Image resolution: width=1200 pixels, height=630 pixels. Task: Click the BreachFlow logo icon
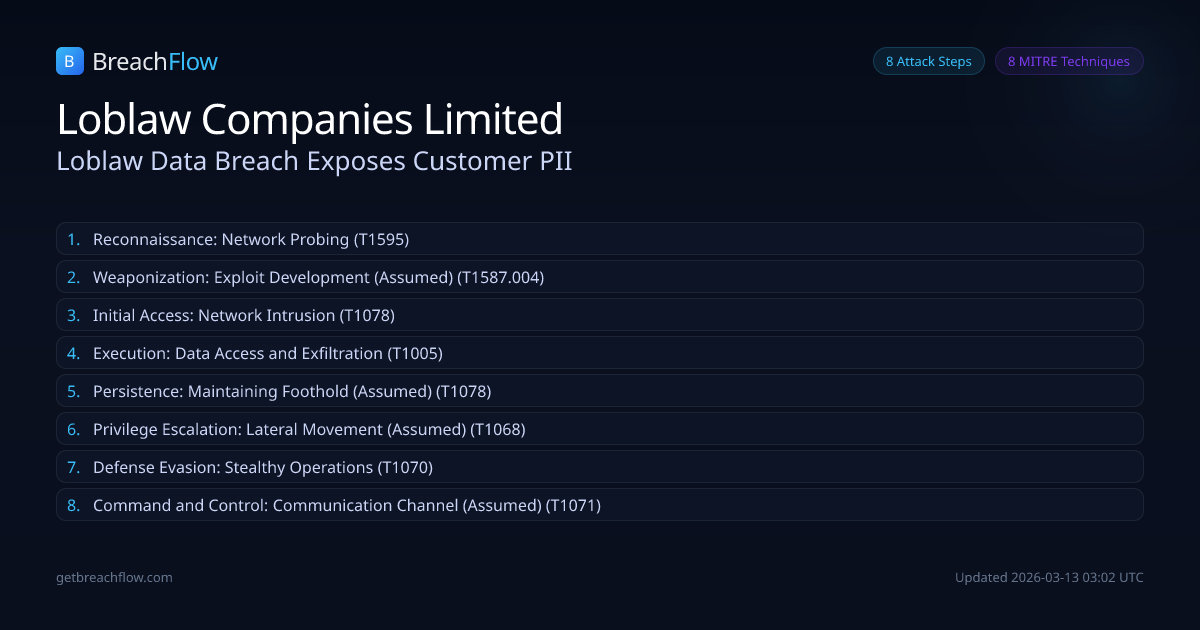pos(69,61)
